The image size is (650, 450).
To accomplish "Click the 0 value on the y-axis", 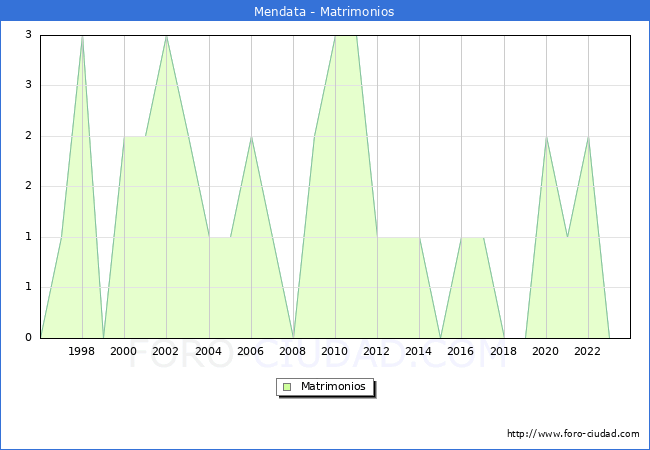I will coord(29,337).
